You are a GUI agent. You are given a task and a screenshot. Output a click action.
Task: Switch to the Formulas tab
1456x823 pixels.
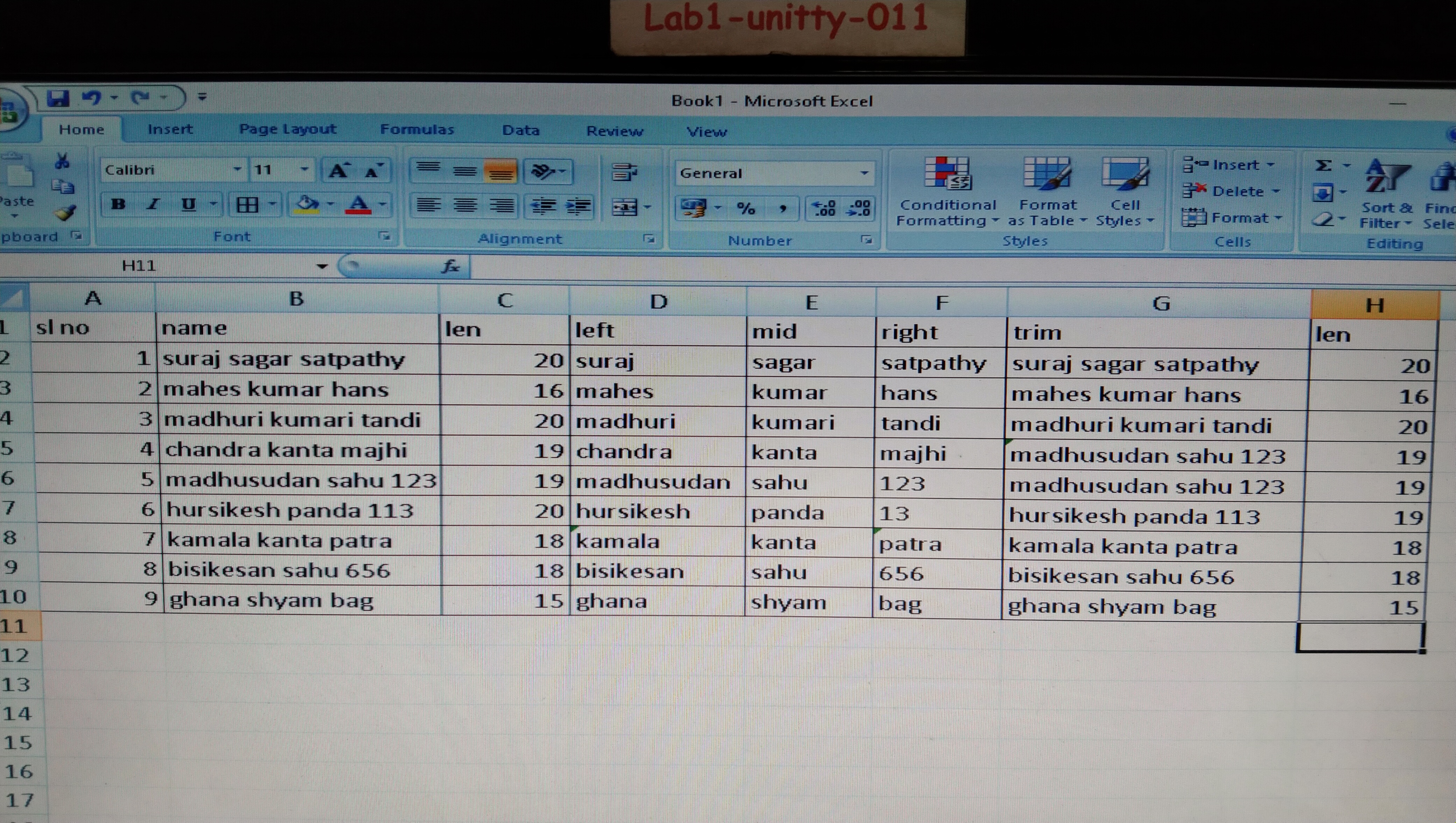click(x=417, y=129)
